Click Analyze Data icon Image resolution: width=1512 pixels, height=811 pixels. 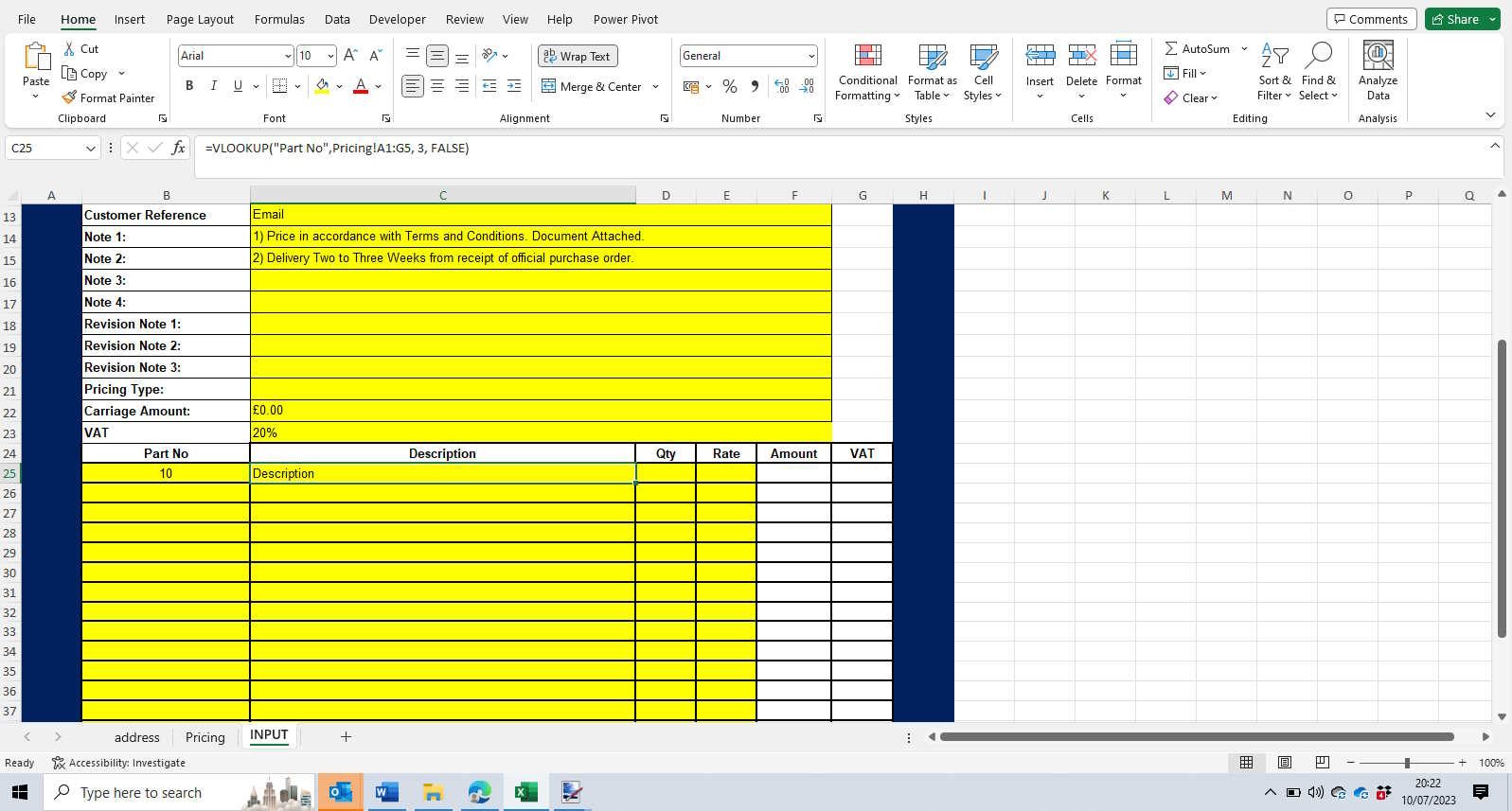point(1378,56)
